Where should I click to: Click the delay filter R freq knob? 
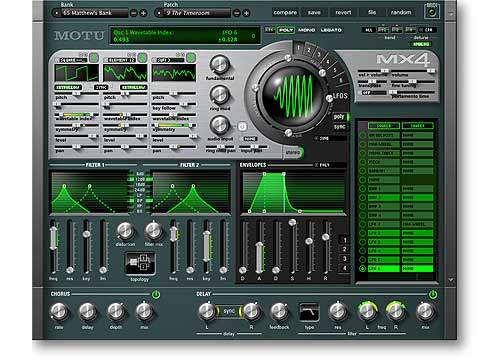[395, 311]
